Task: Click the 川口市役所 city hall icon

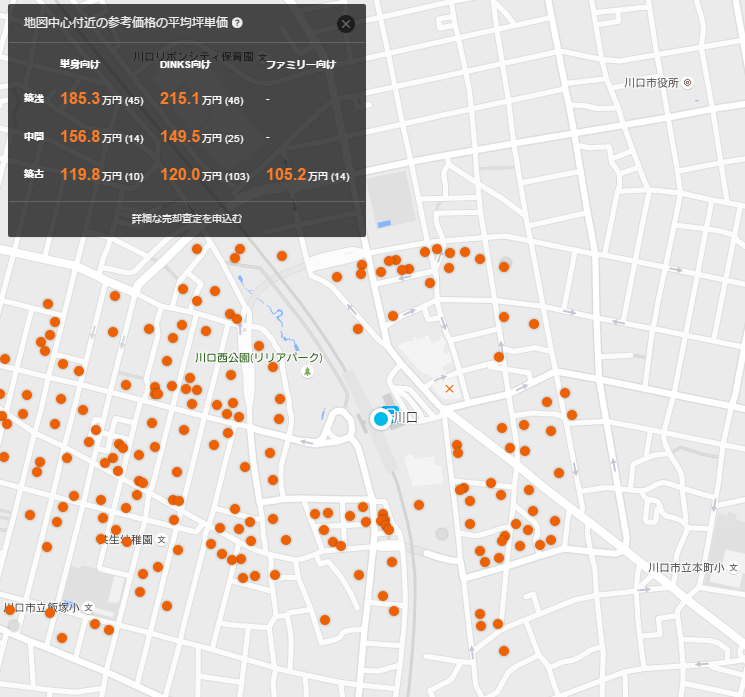Action: pyautogui.click(x=687, y=83)
